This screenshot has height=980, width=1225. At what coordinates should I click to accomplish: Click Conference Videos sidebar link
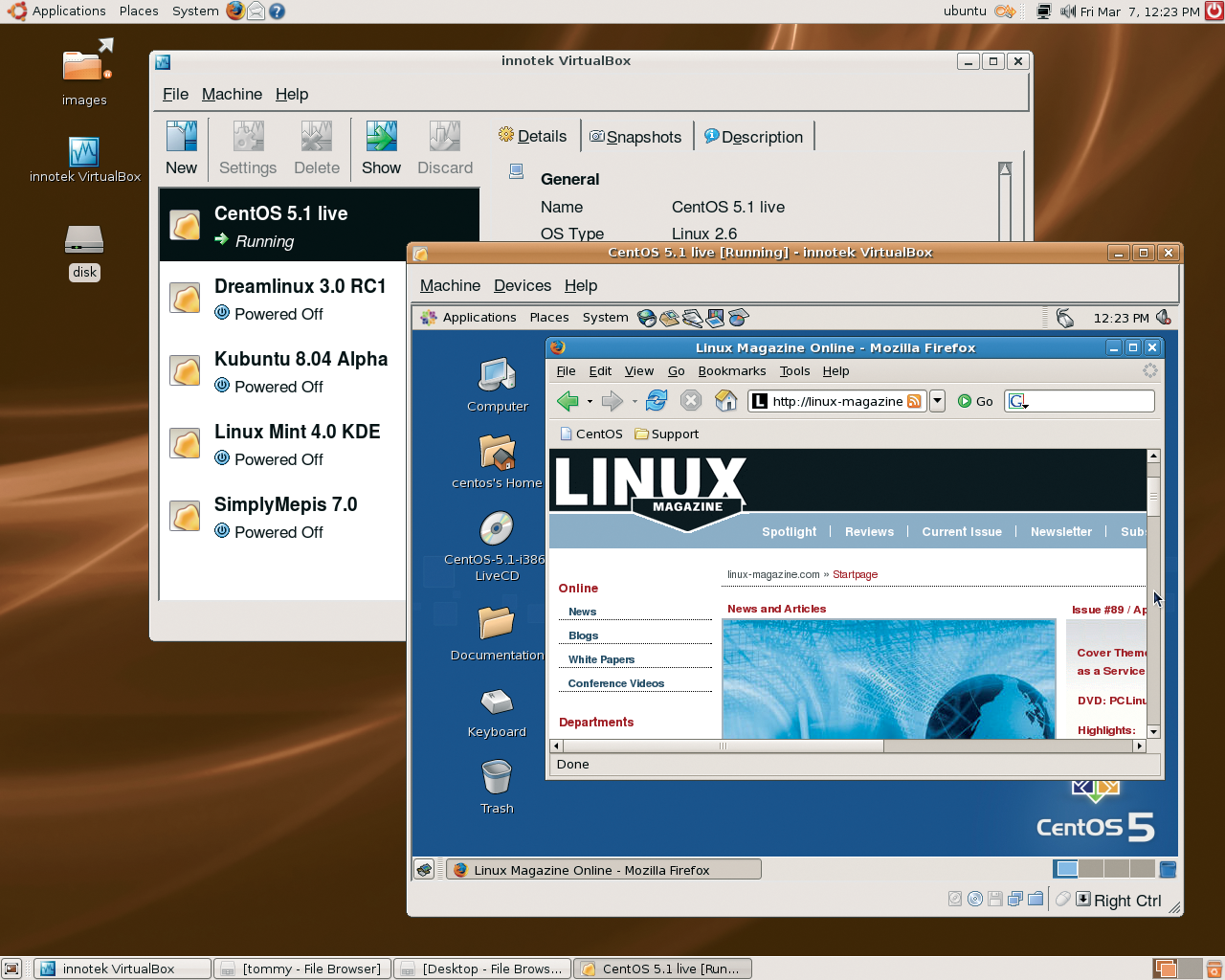[x=616, y=683]
